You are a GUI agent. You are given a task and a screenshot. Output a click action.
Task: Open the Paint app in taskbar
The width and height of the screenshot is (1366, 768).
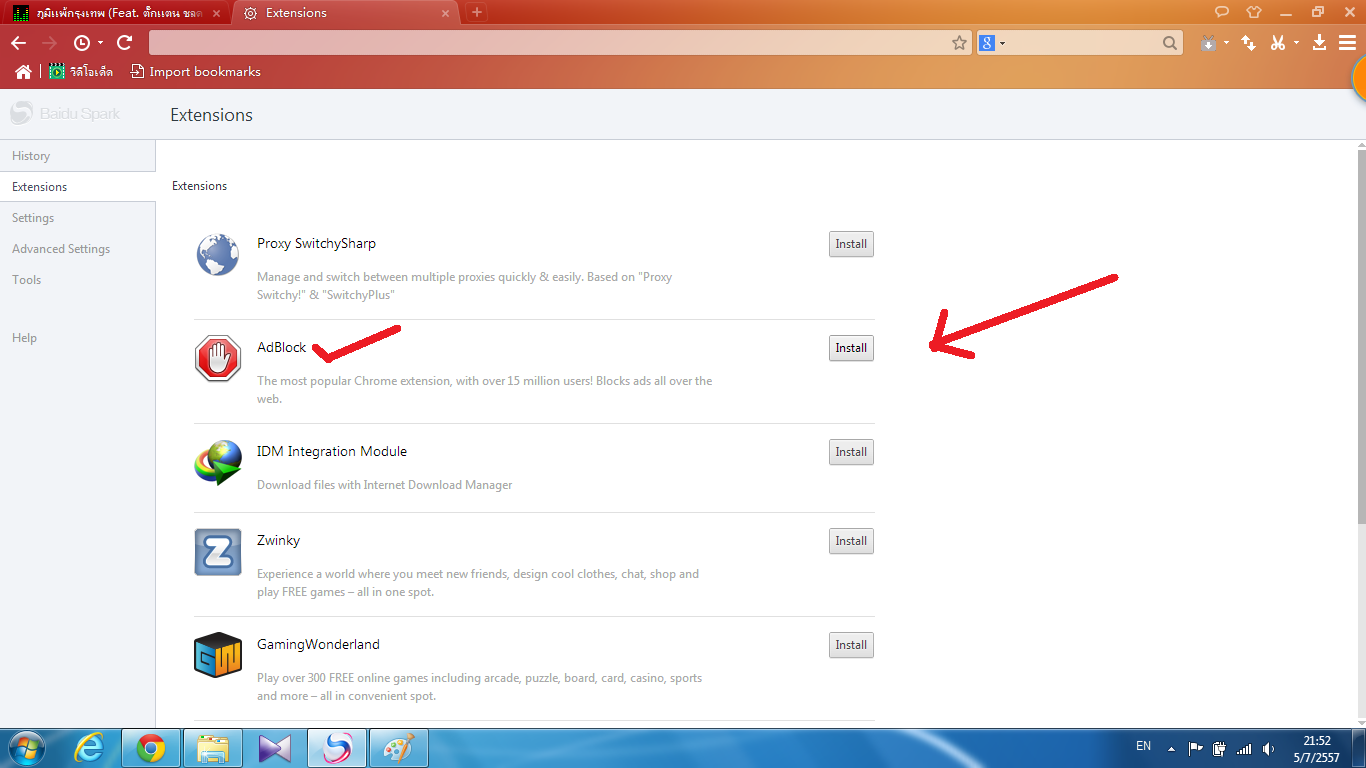399,748
